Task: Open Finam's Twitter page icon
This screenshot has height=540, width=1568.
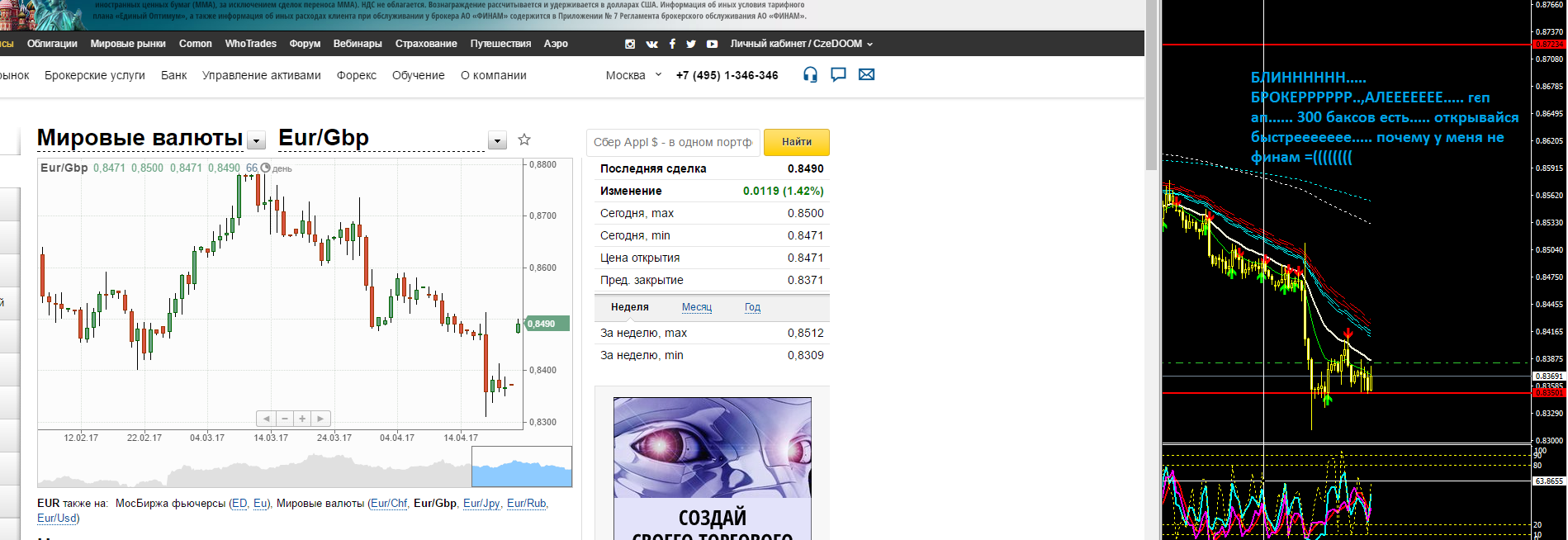Action: pos(691,44)
